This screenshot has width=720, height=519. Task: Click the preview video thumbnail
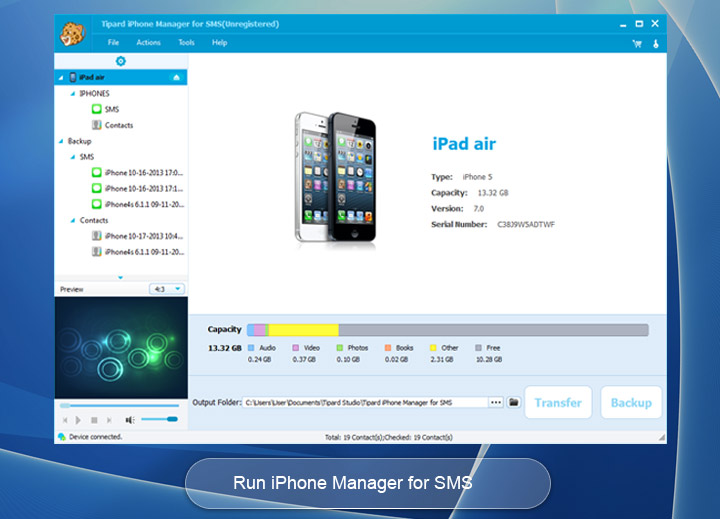click(x=121, y=347)
